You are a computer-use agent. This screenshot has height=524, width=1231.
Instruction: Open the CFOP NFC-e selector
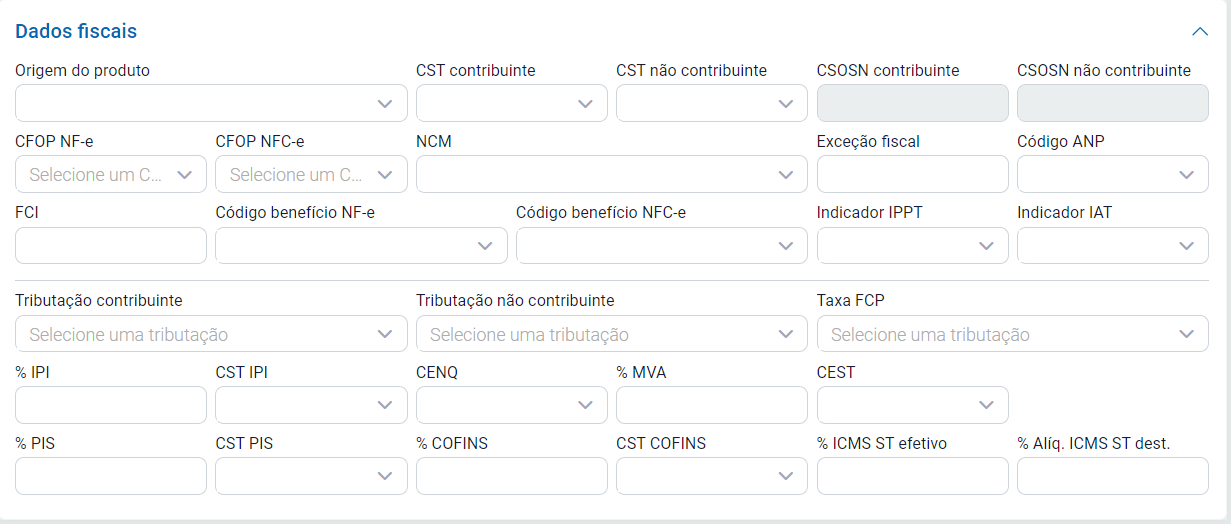click(x=311, y=174)
